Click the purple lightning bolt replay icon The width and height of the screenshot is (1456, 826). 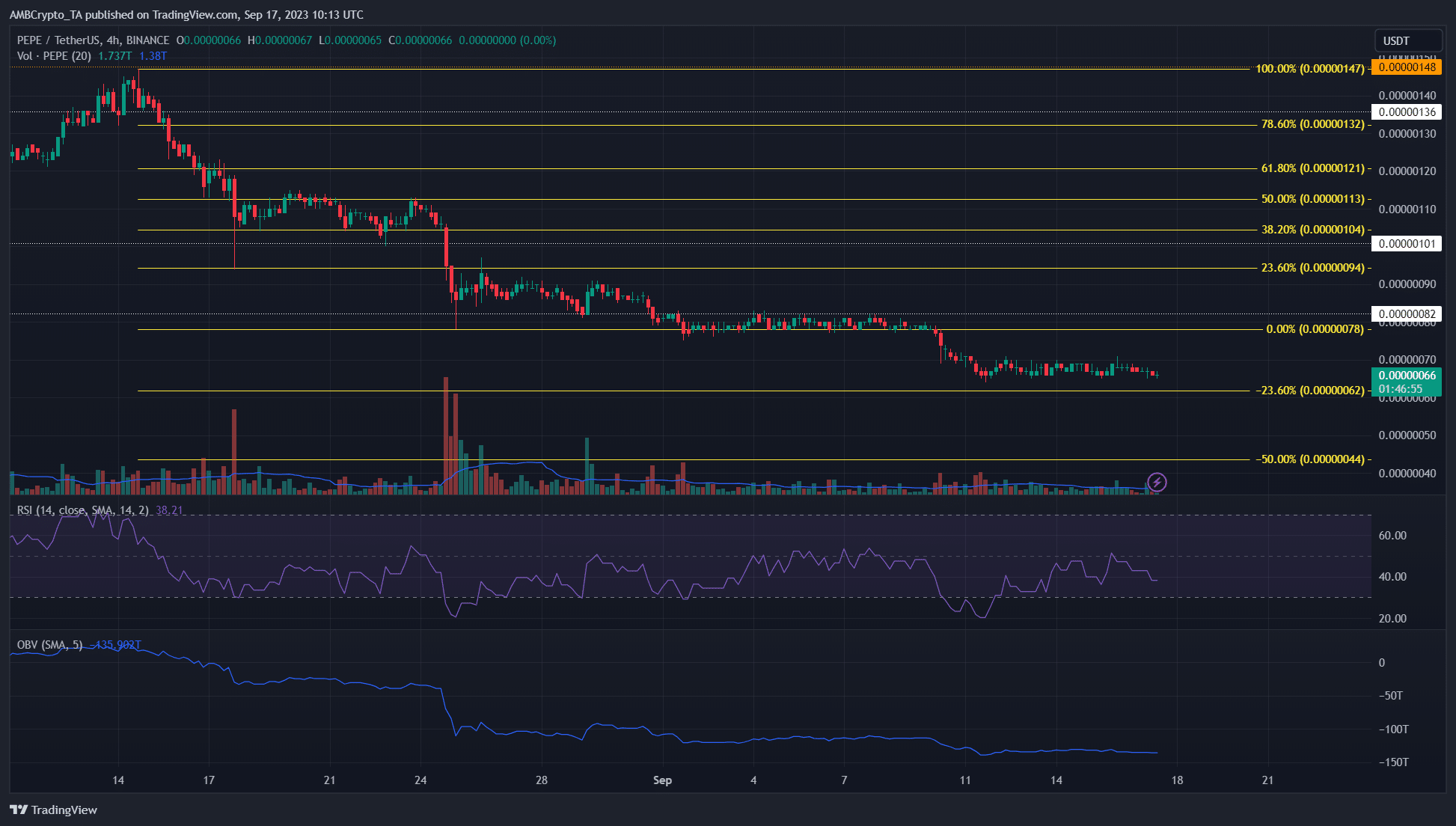pos(1157,482)
